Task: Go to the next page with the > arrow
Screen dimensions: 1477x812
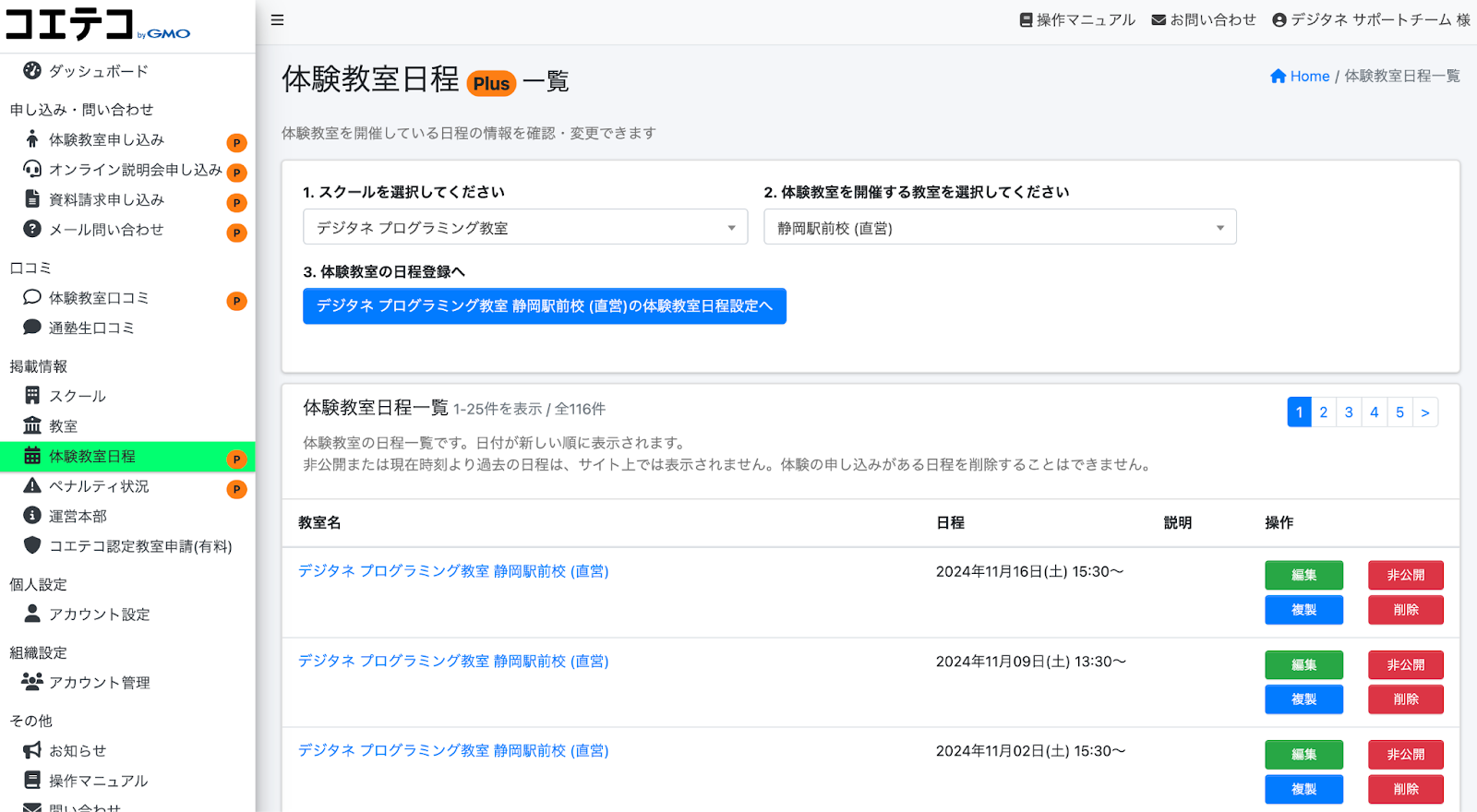Action: click(x=1424, y=412)
